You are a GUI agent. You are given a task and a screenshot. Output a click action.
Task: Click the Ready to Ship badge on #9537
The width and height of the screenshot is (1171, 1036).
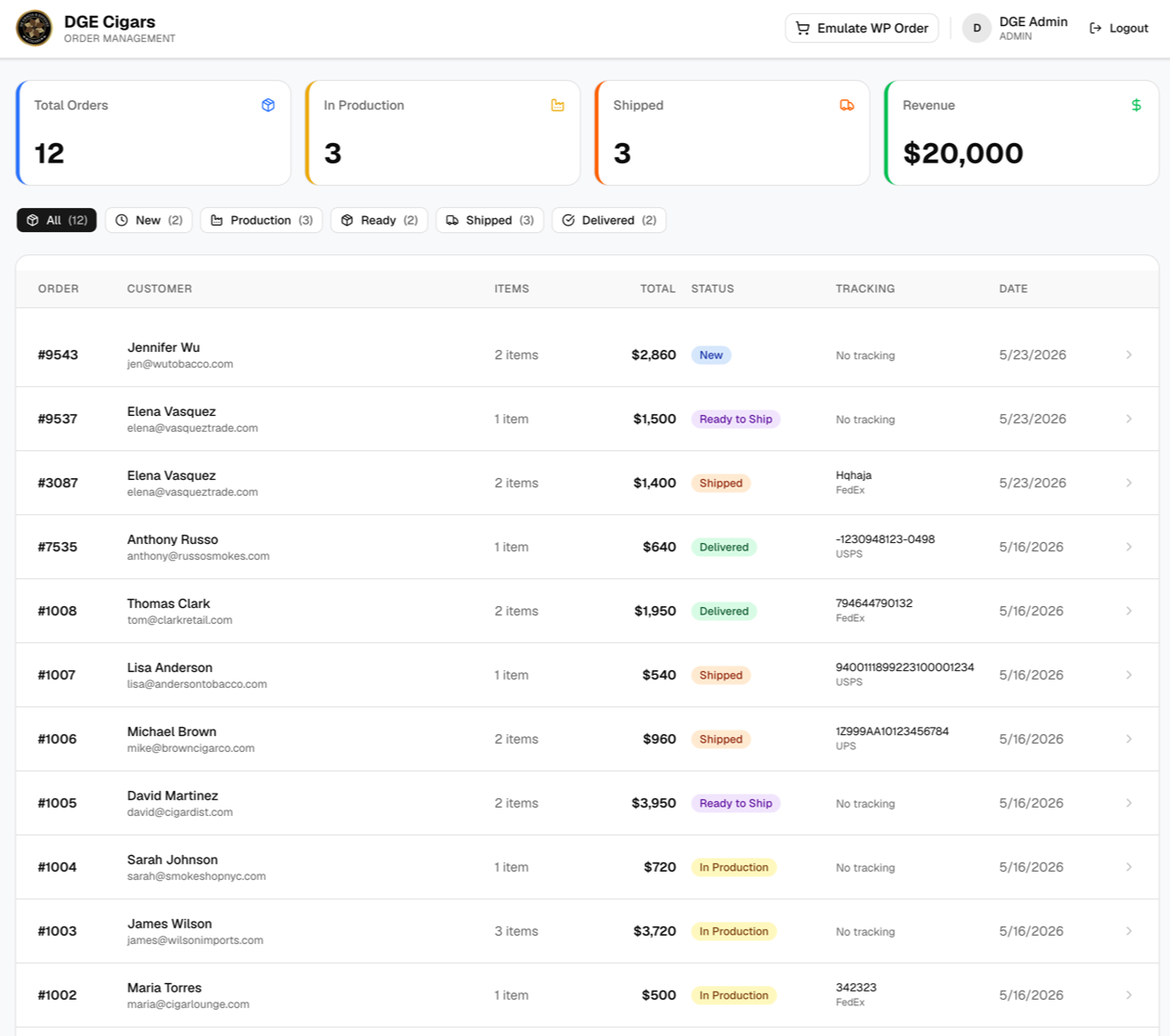pos(735,419)
